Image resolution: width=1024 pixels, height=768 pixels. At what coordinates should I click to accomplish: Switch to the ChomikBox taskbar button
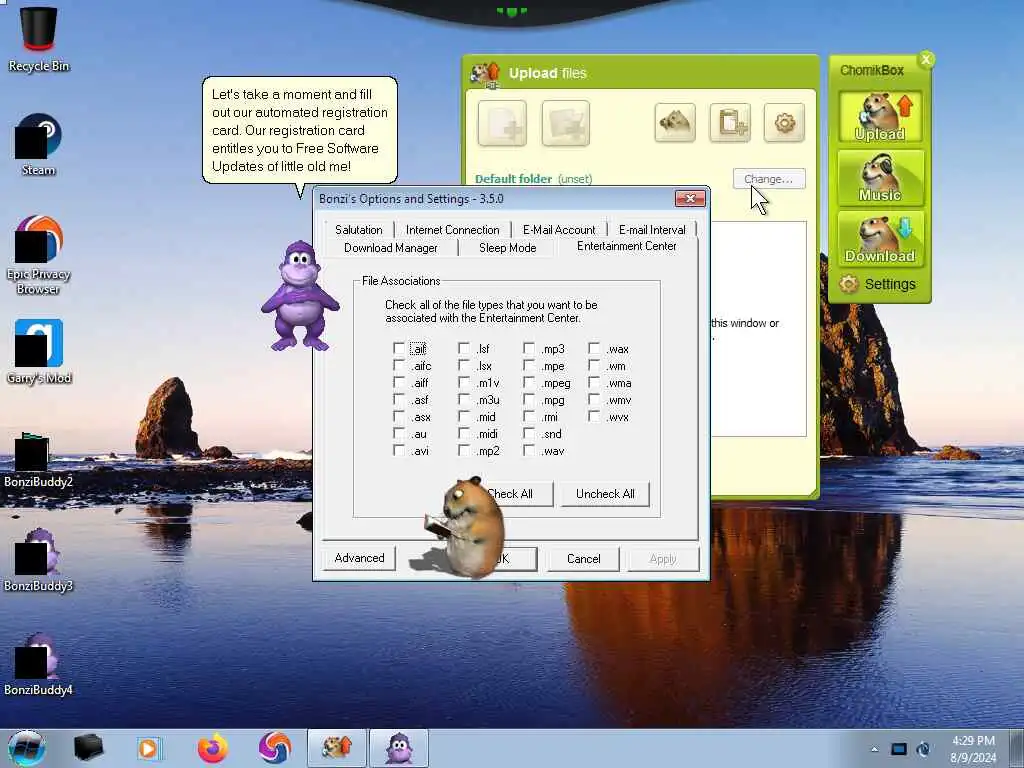(337, 748)
